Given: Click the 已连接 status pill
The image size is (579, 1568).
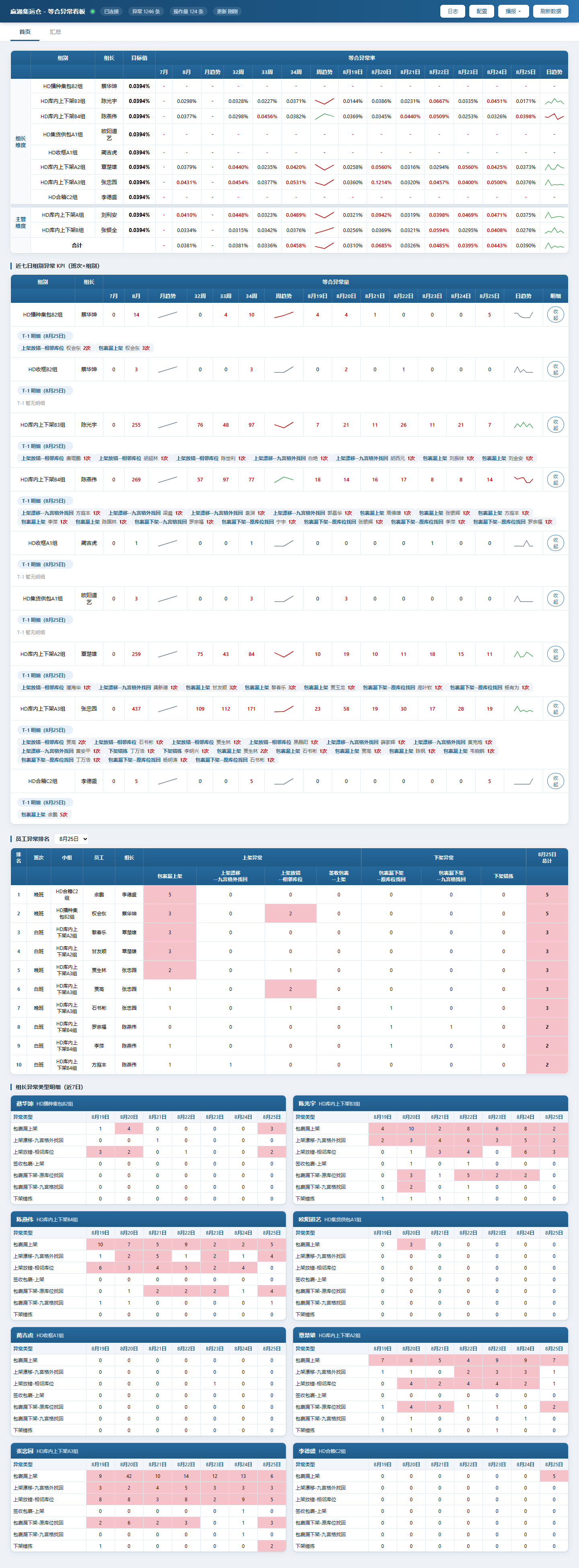Looking at the screenshot, I should point(111,11).
